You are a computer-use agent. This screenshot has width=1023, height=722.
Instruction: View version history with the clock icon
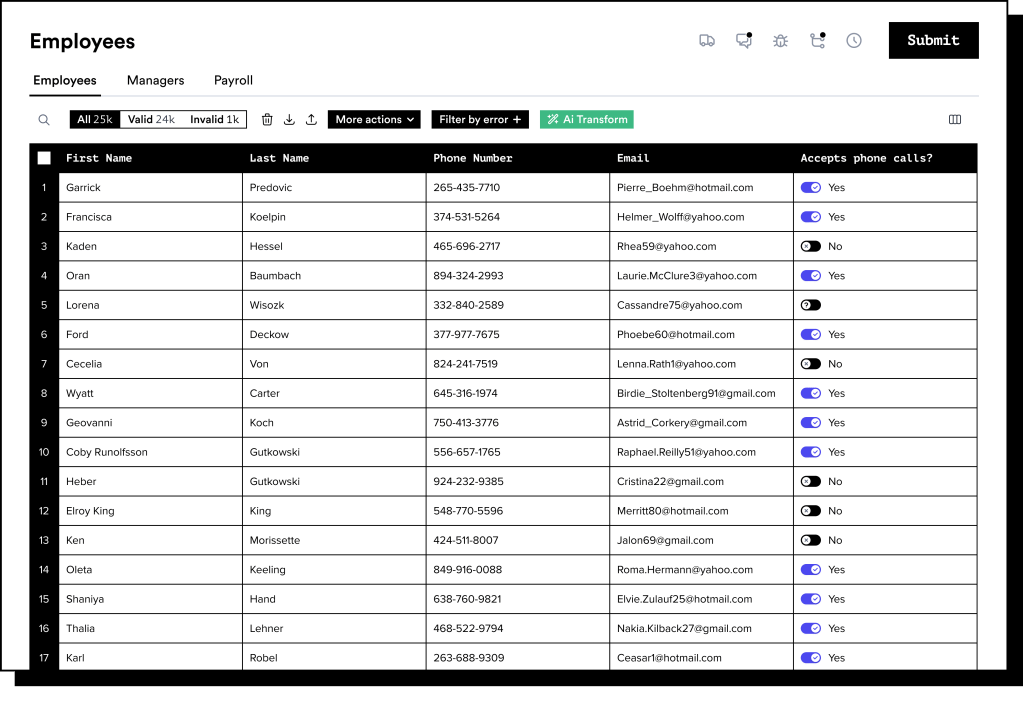coord(853,40)
